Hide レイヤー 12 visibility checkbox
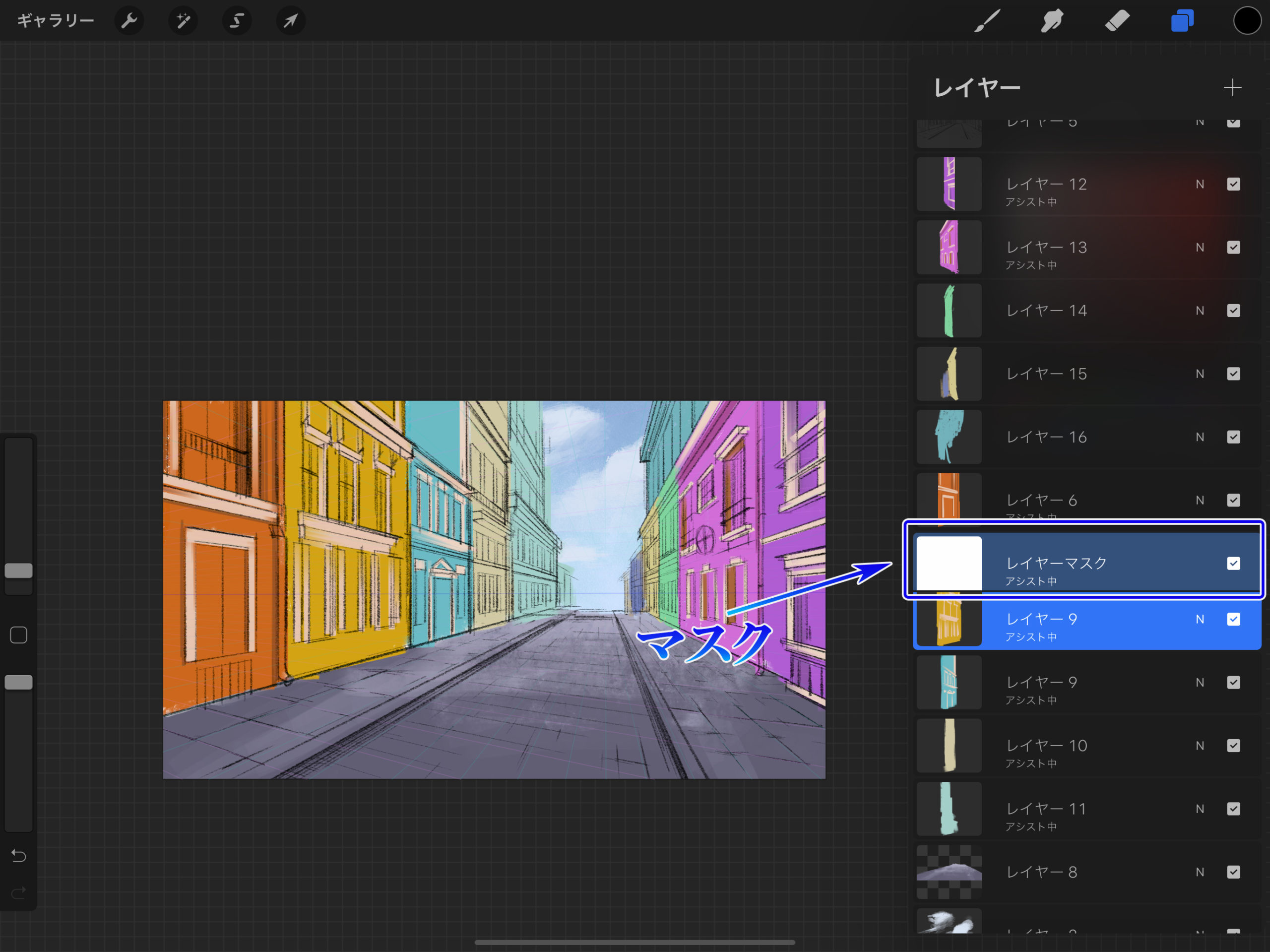The image size is (1270, 952). click(x=1233, y=185)
